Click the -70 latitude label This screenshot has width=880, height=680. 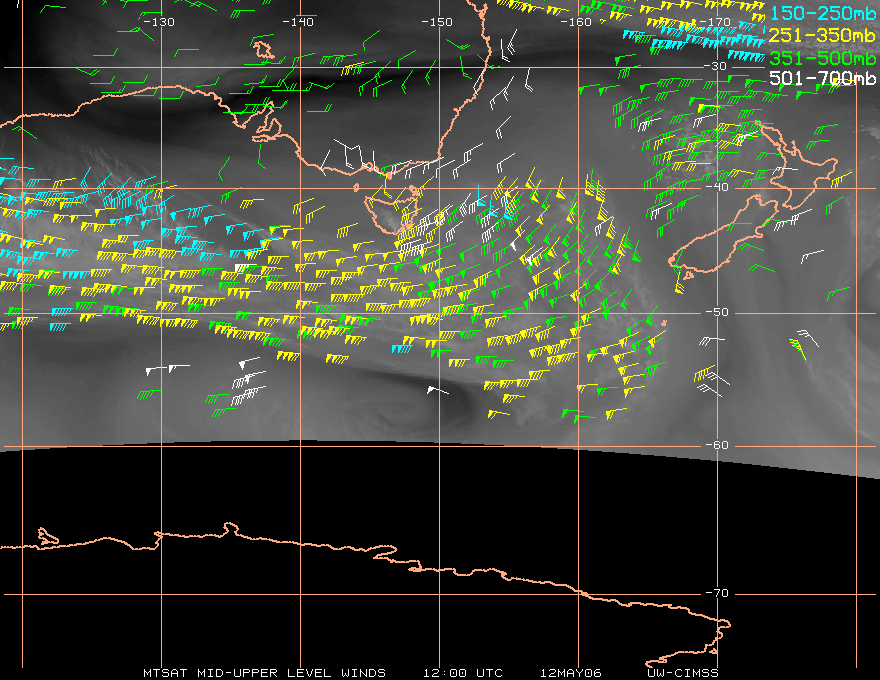(716, 594)
